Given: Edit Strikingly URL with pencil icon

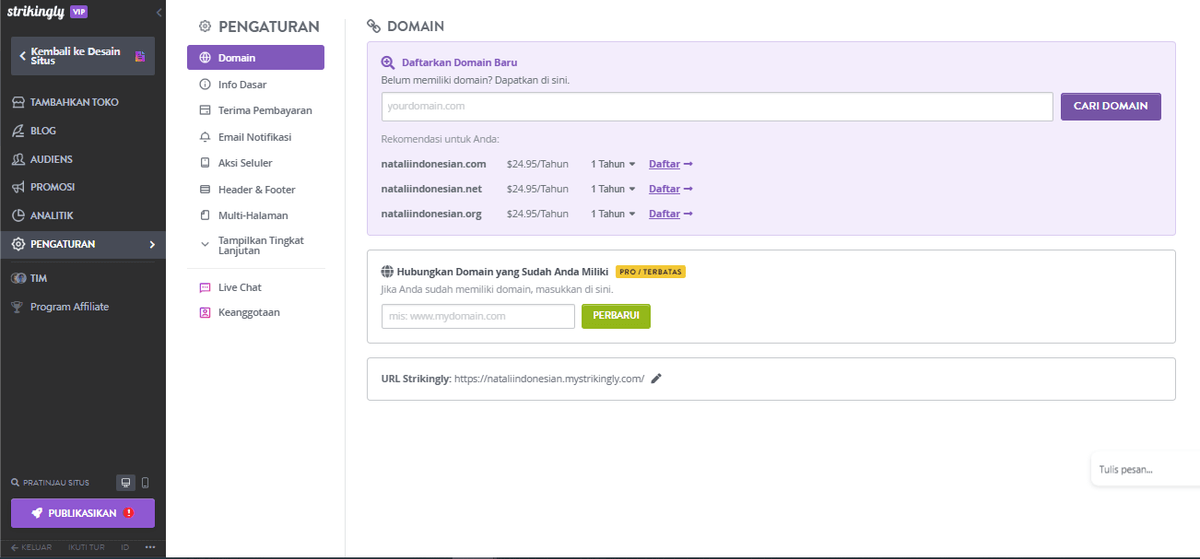Looking at the screenshot, I should (656, 379).
